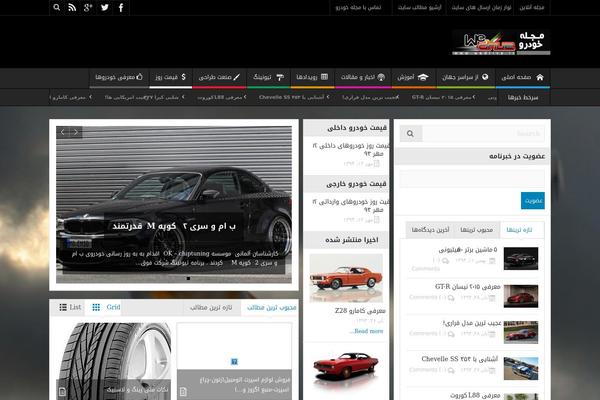Image resolution: width=600 pixels, height=400 pixels.
Task: Select the آخرین دیدگاهها sidebar tab
Action: tap(428, 229)
